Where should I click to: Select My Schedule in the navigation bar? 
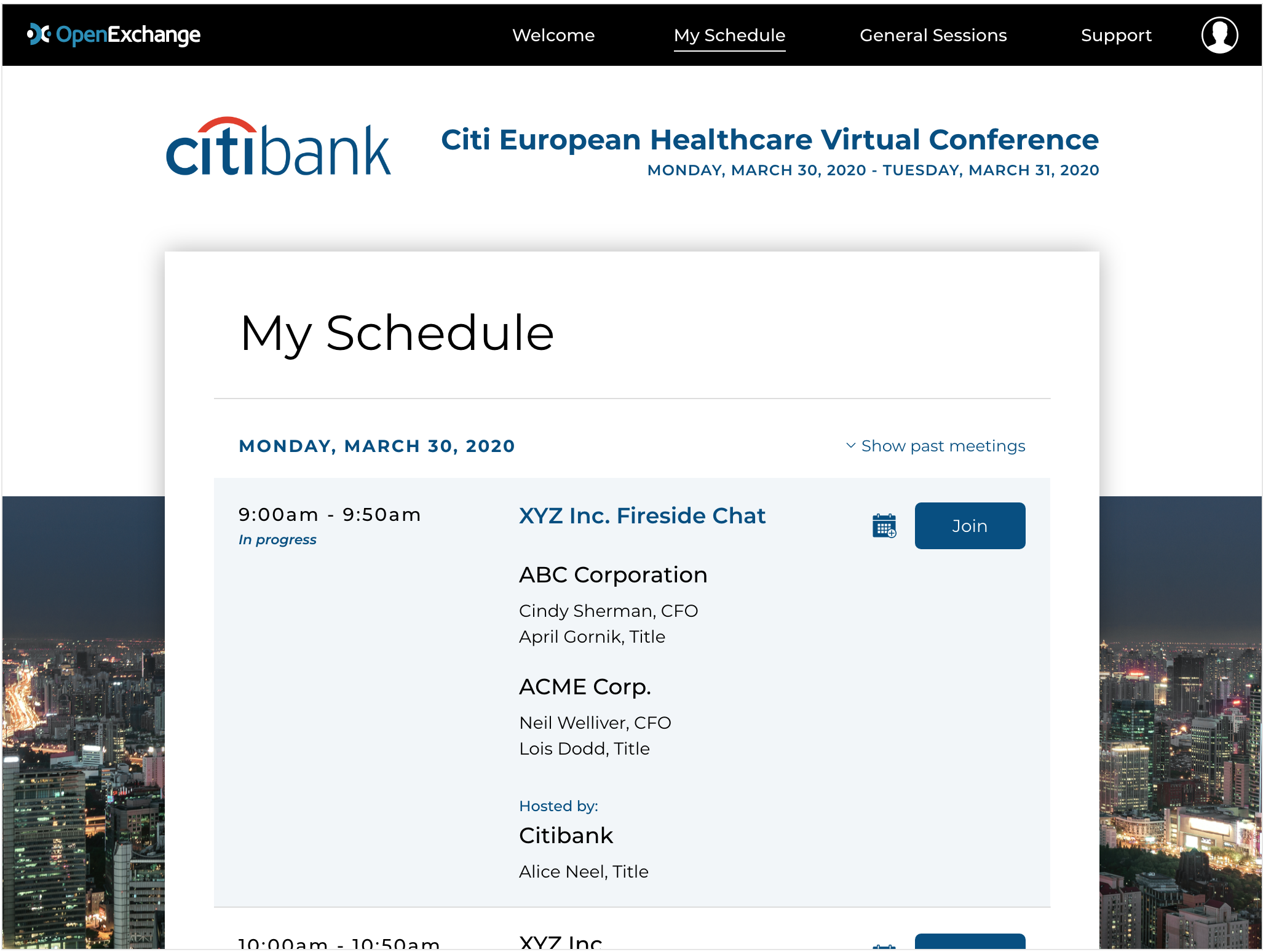[x=729, y=35]
